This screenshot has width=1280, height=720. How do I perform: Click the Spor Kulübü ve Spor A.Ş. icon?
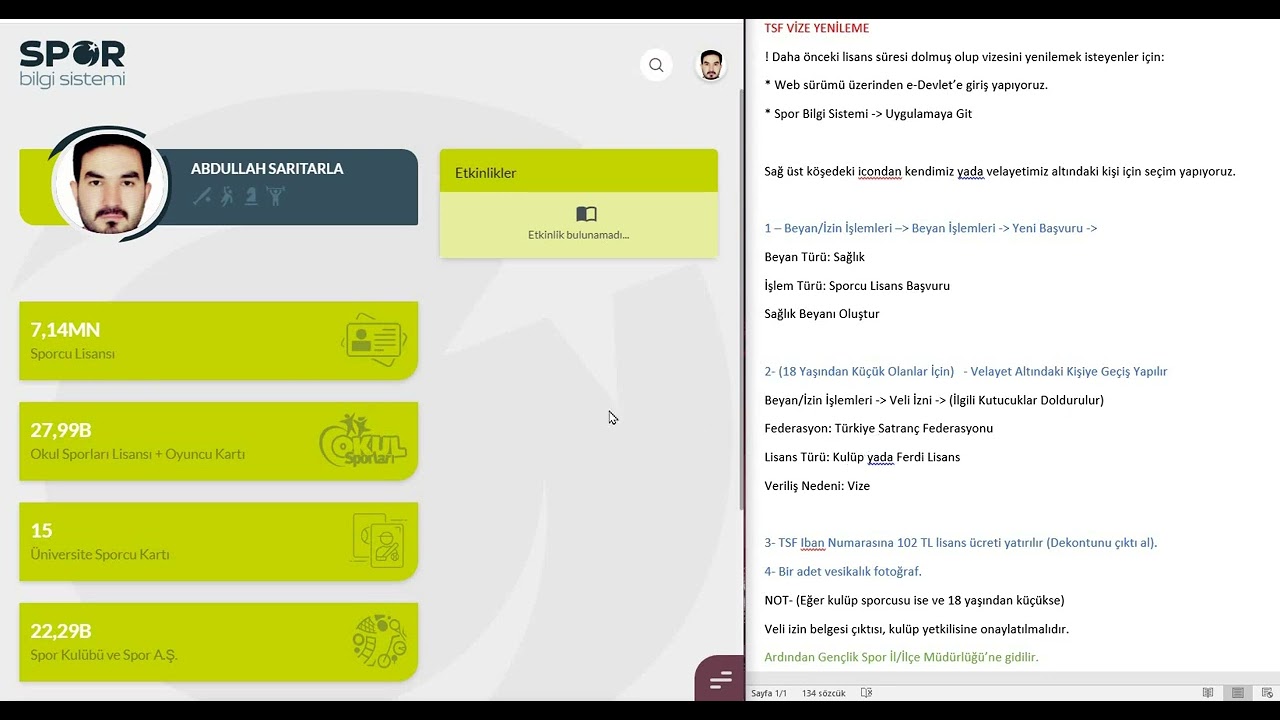pyautogui.click(x=379, y=641)
